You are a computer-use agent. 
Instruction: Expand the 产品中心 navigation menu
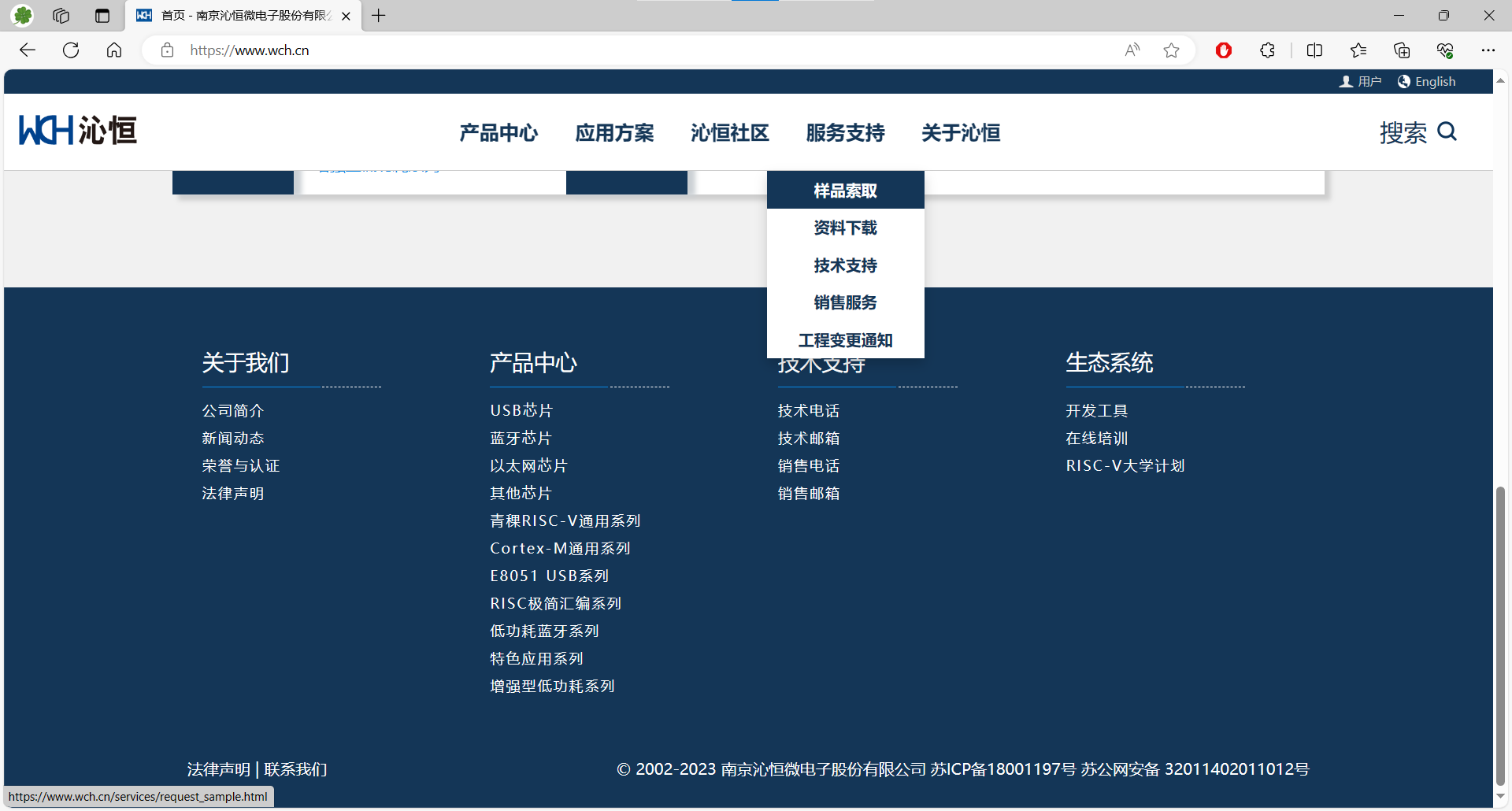tap(498, 133)
